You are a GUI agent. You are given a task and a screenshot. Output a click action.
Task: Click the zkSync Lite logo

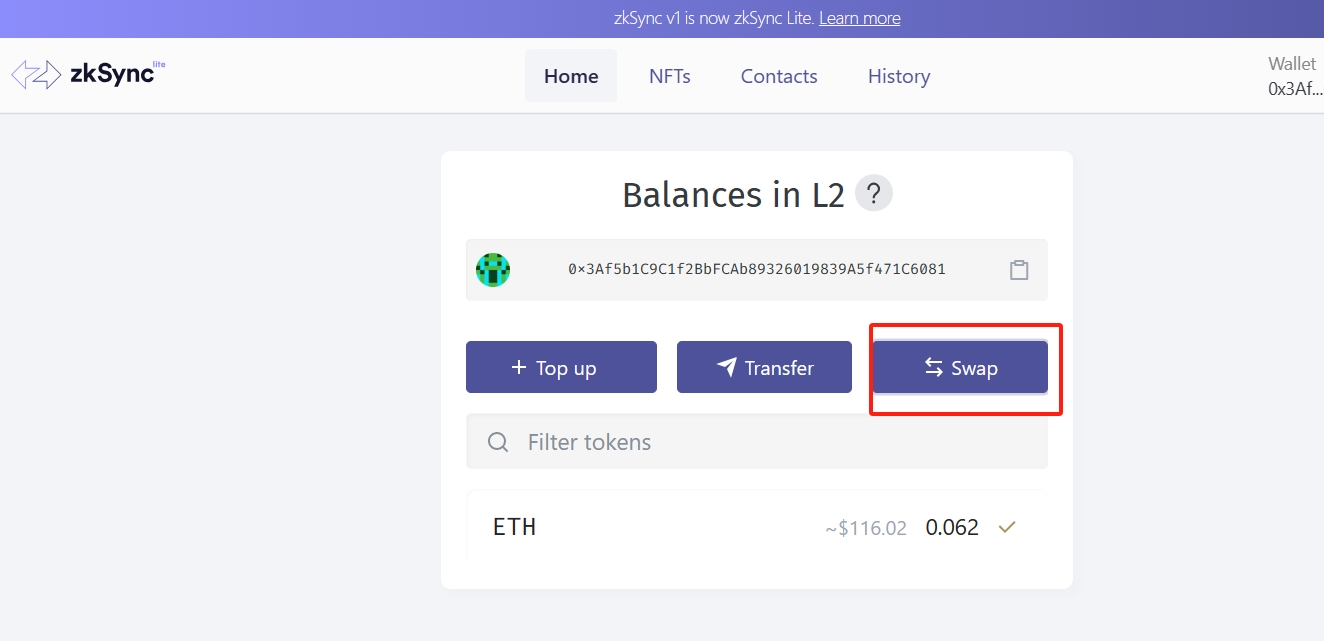click(88, 75)
